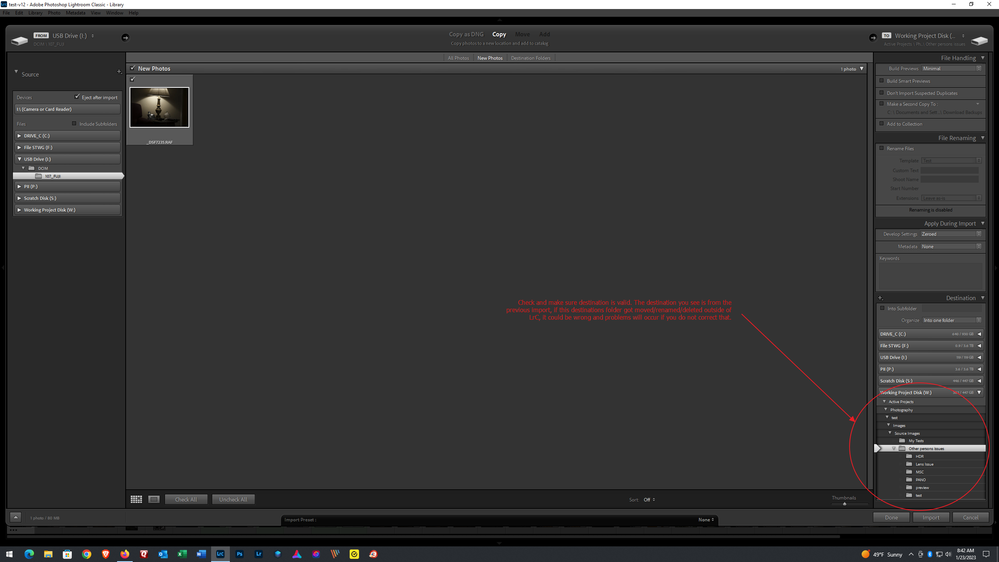The width and height of the screenshot is (999, 562).
Task: Open Microsoft Store from taskbar
Action: click(x=67, y=554)
